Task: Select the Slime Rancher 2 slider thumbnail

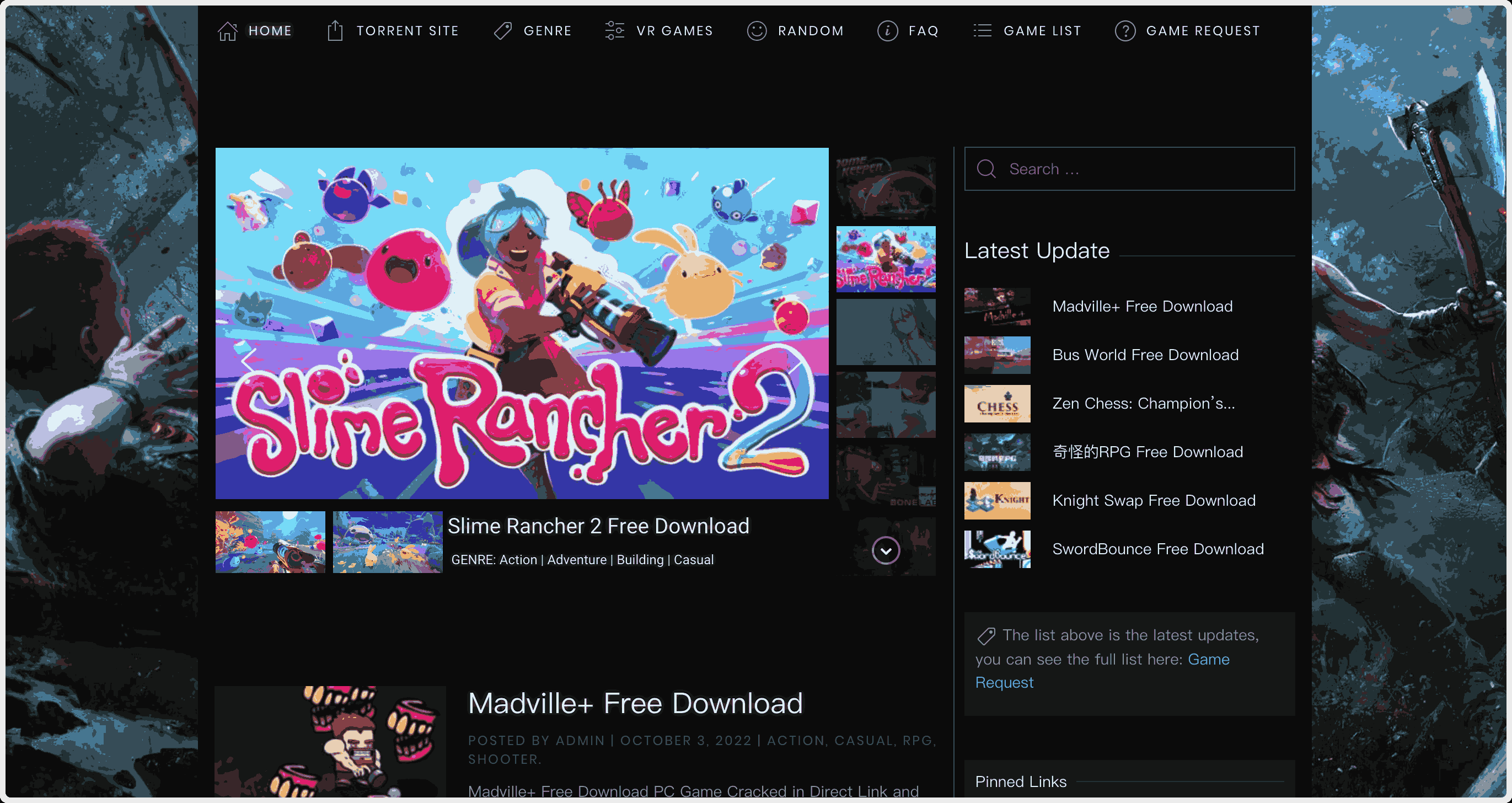Action: [886, 259]
